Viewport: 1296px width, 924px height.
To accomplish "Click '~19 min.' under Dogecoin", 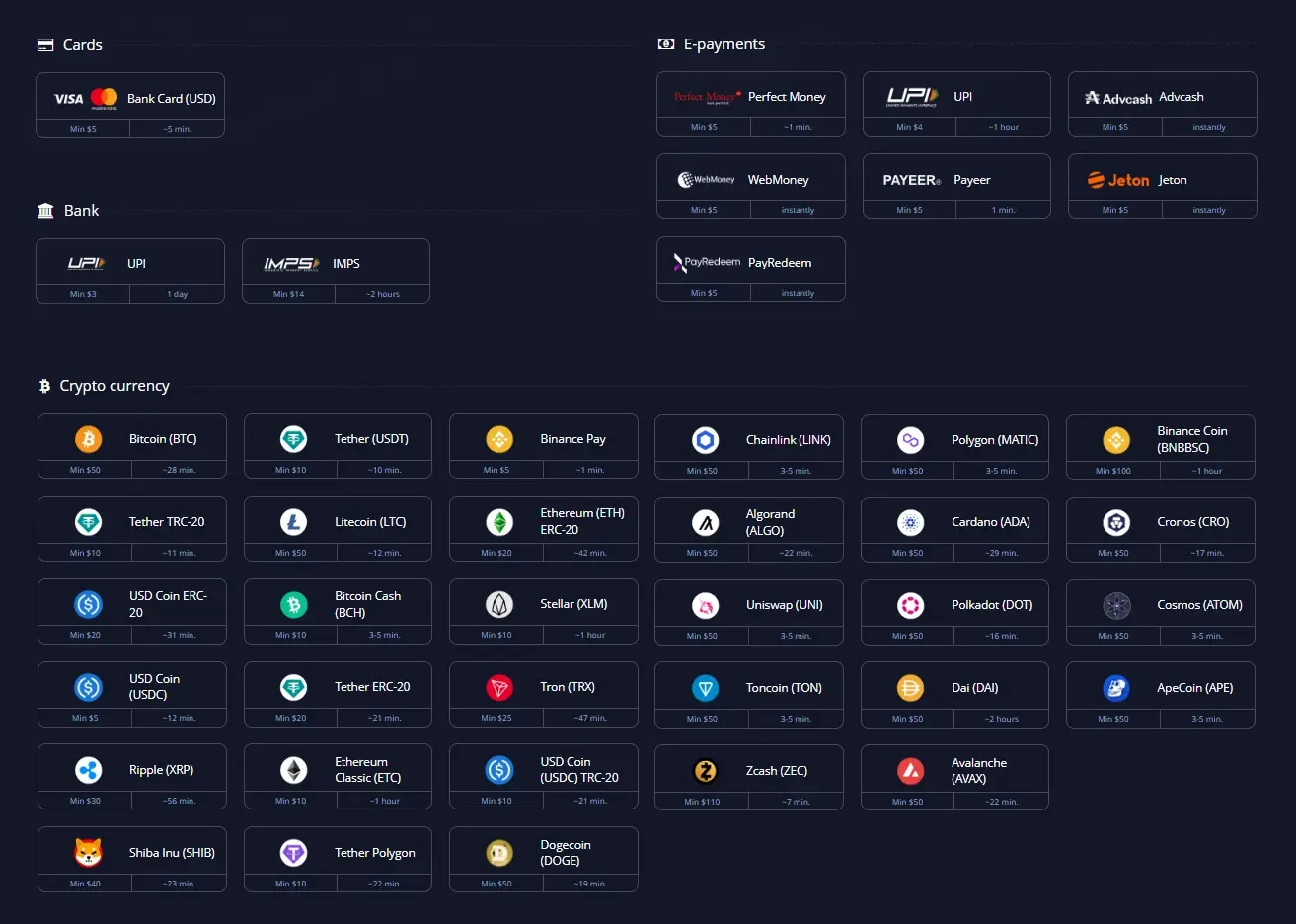I will 590,884.
